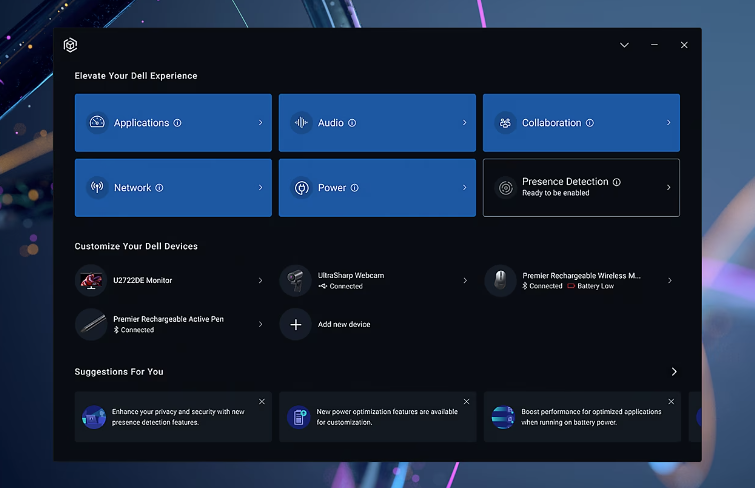This screenshot has width=755, height=488.
Task: Show info for Audio
Action: (352, 123)
